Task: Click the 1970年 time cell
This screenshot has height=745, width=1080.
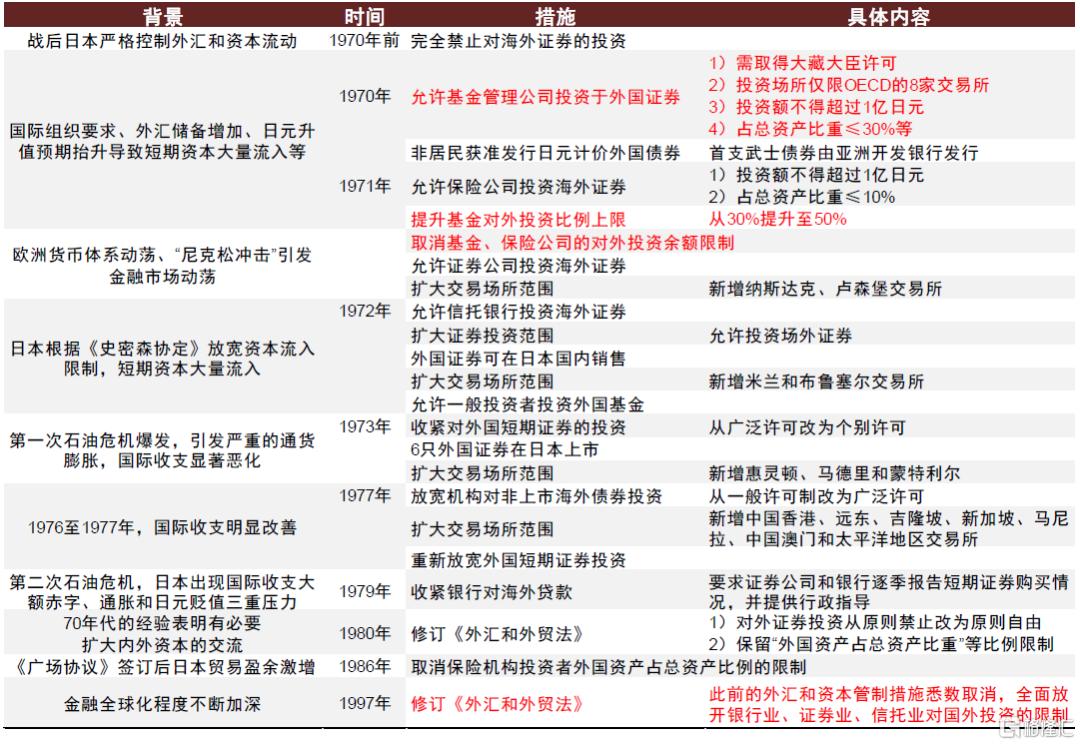Action: point(364,96)
